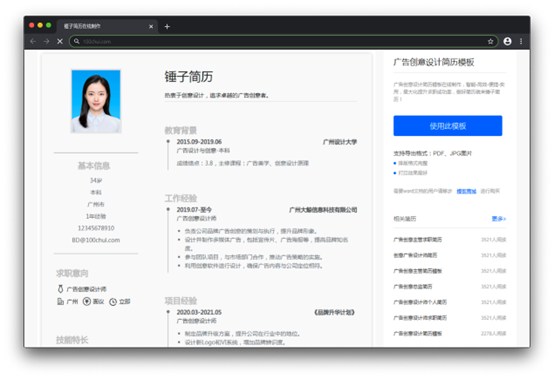The image size is (554, 379).
Task: Stop page loading with the X button
Action: [60, 41]
